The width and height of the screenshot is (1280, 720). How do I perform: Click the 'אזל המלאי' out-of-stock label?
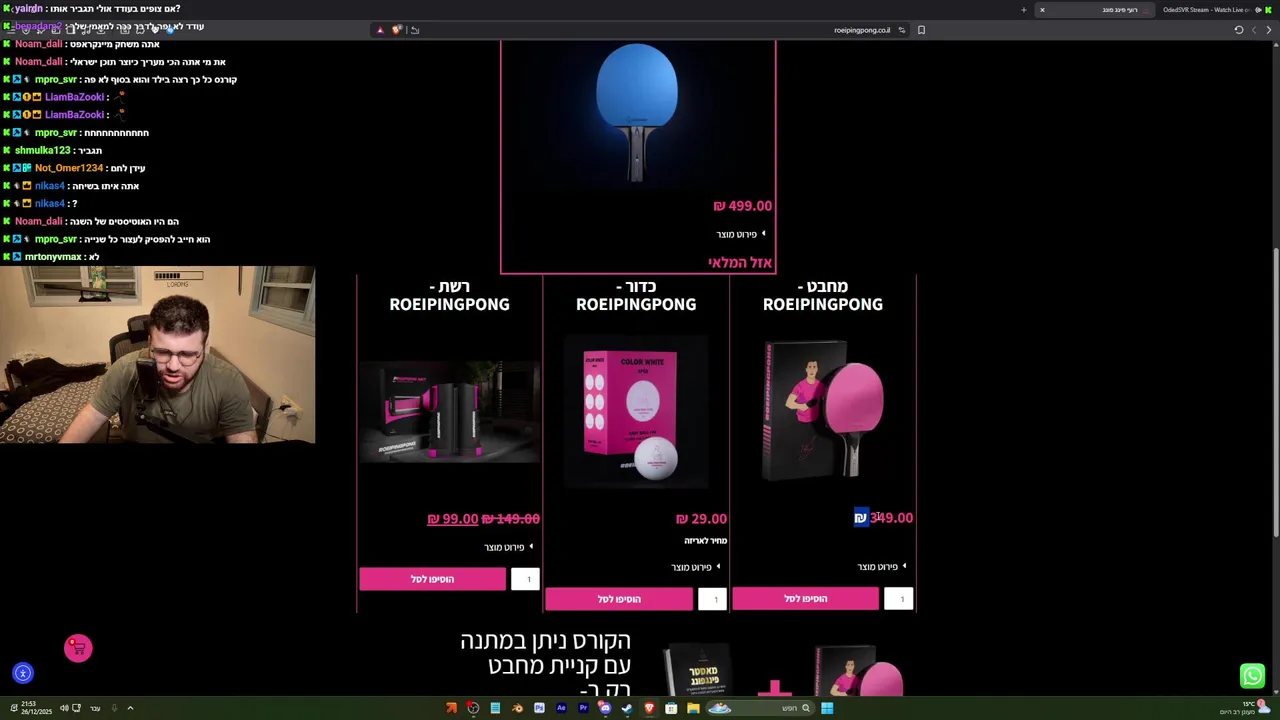click(x=740, y=263)
